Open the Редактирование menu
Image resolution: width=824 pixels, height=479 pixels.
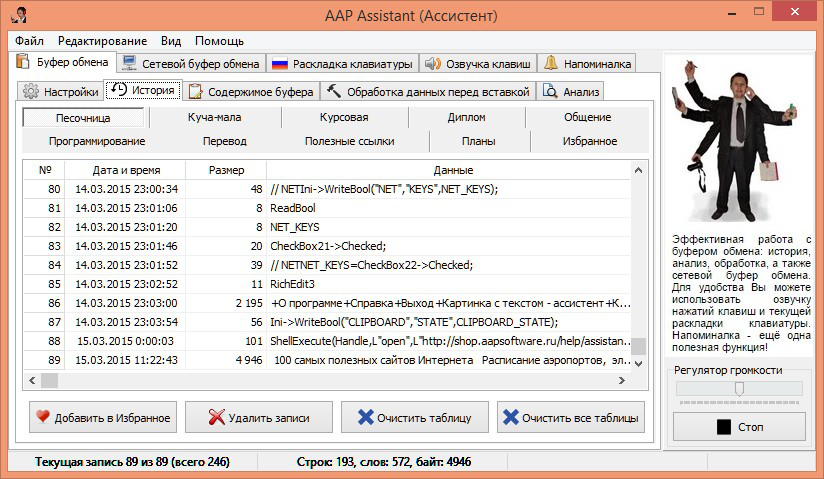(102, 41)
